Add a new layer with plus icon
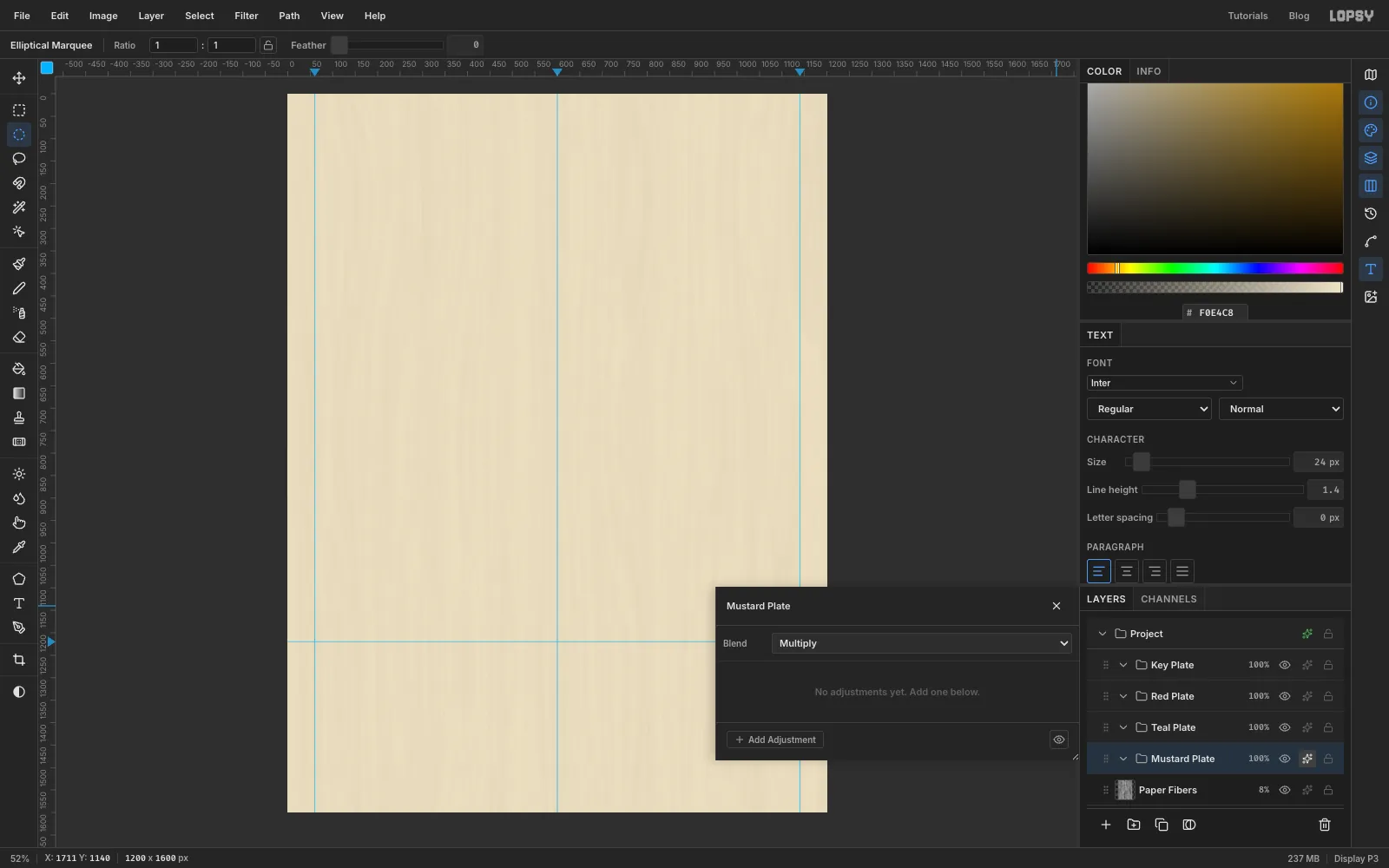Viewport: 1389px width, 868px height. click(x=1106, y=825)
